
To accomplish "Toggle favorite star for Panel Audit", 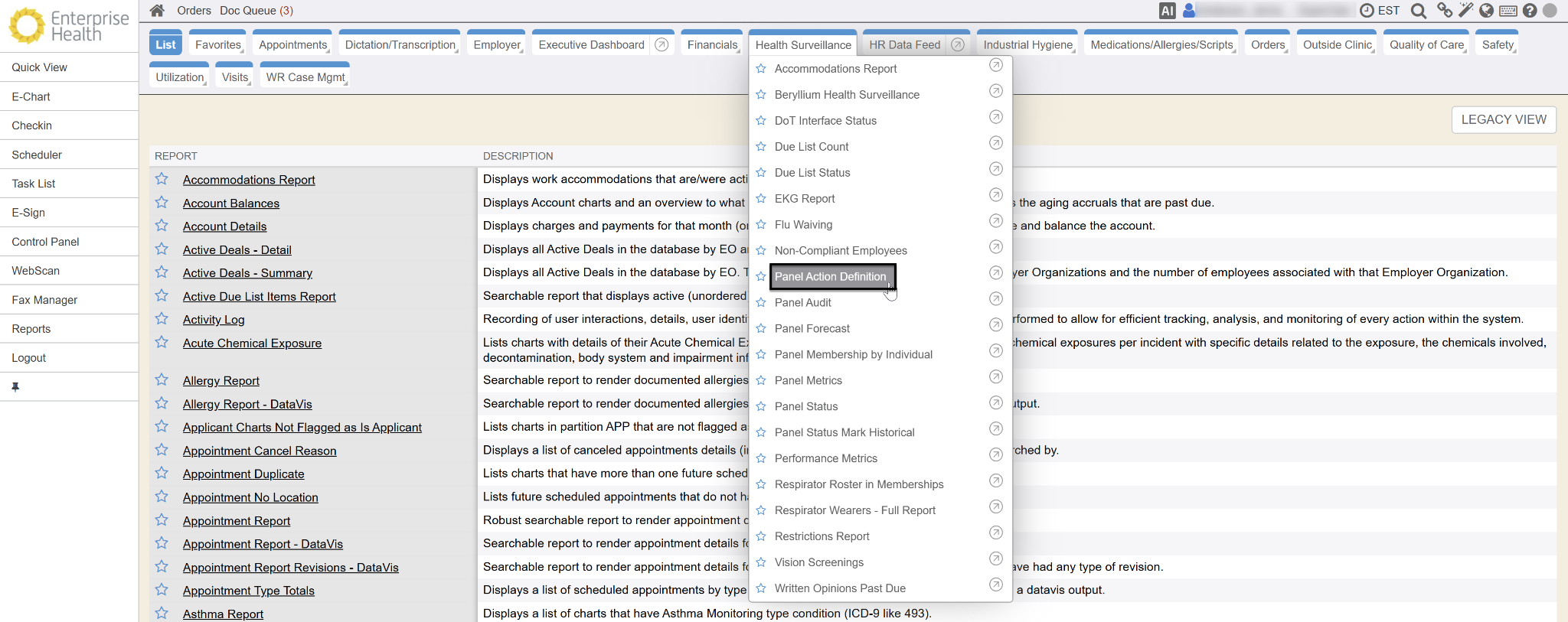I will pos(761,303).
